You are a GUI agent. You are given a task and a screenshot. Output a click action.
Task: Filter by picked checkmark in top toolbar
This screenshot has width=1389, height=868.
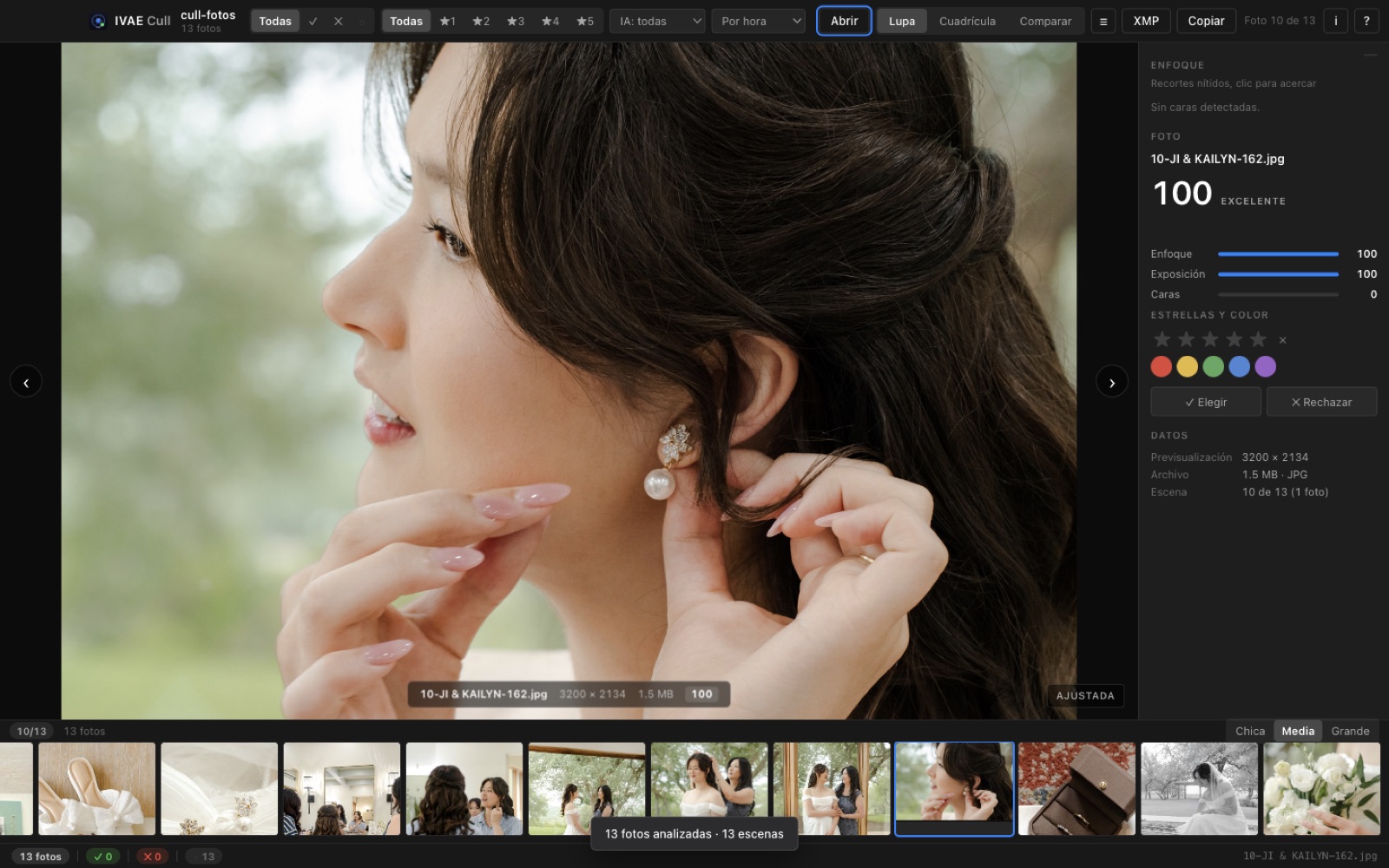313,21
